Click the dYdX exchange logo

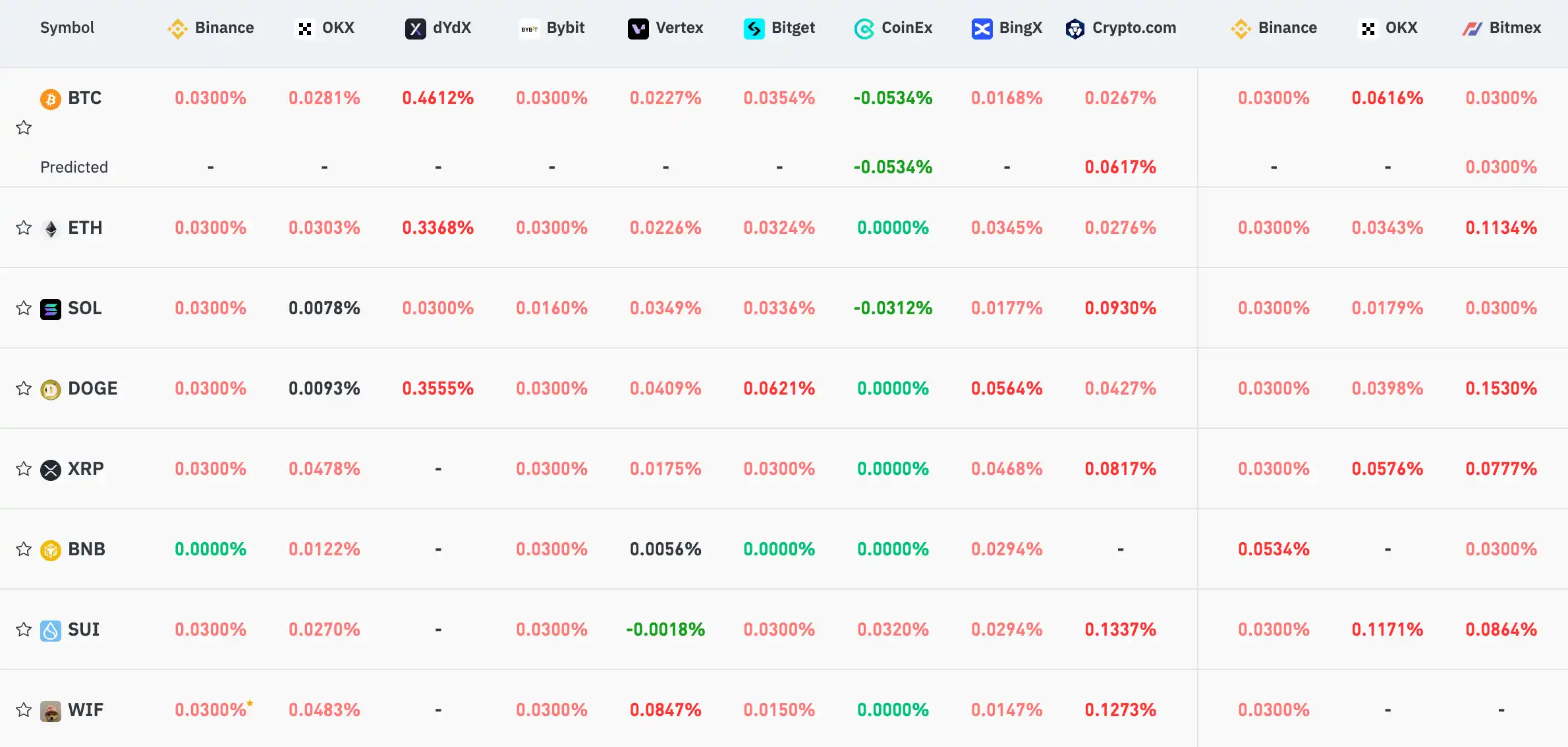click(x=415, y=28)
